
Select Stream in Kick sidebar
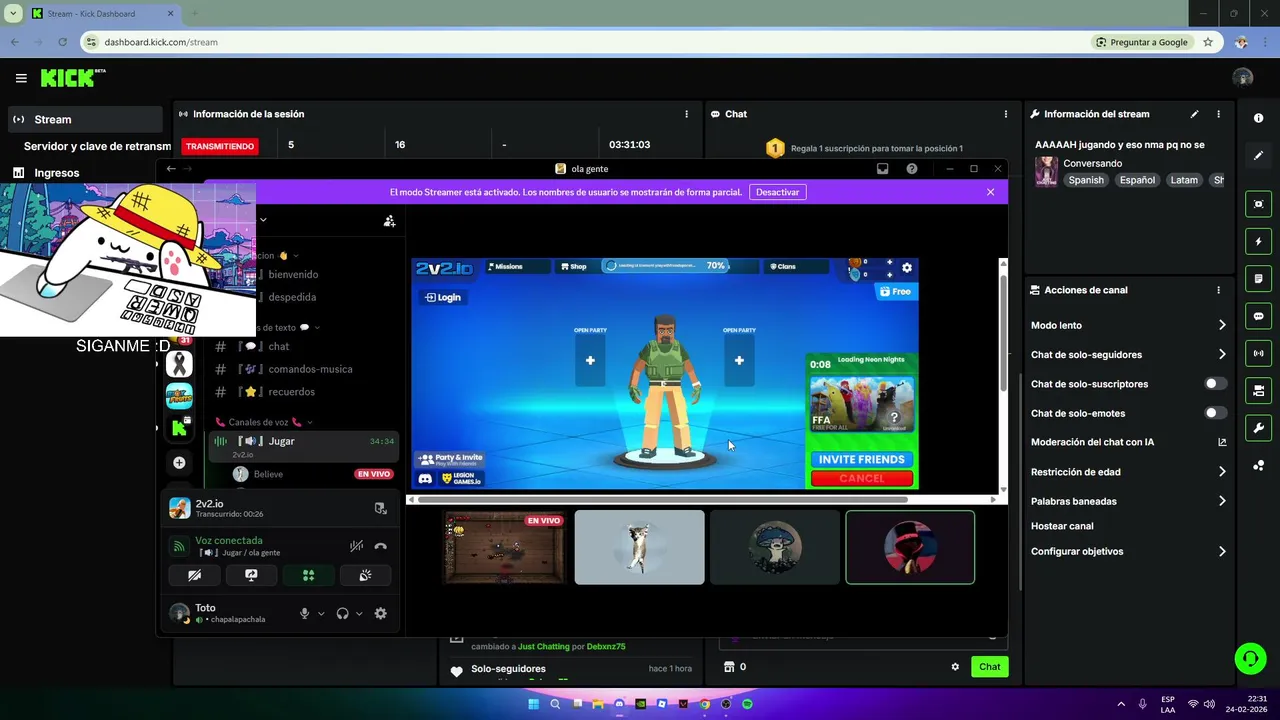[x=85, y=119]
